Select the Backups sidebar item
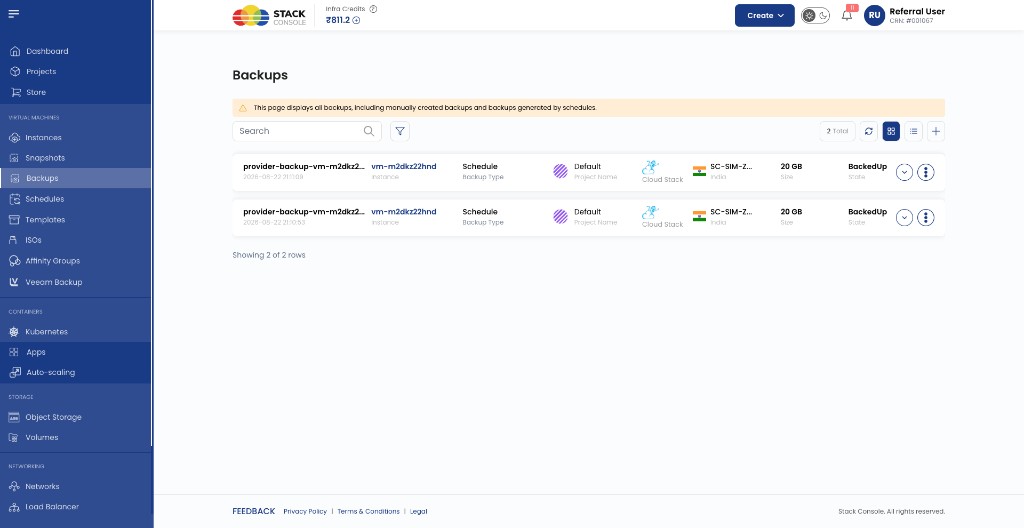1024x528 pixels. [x=76, y=178]
